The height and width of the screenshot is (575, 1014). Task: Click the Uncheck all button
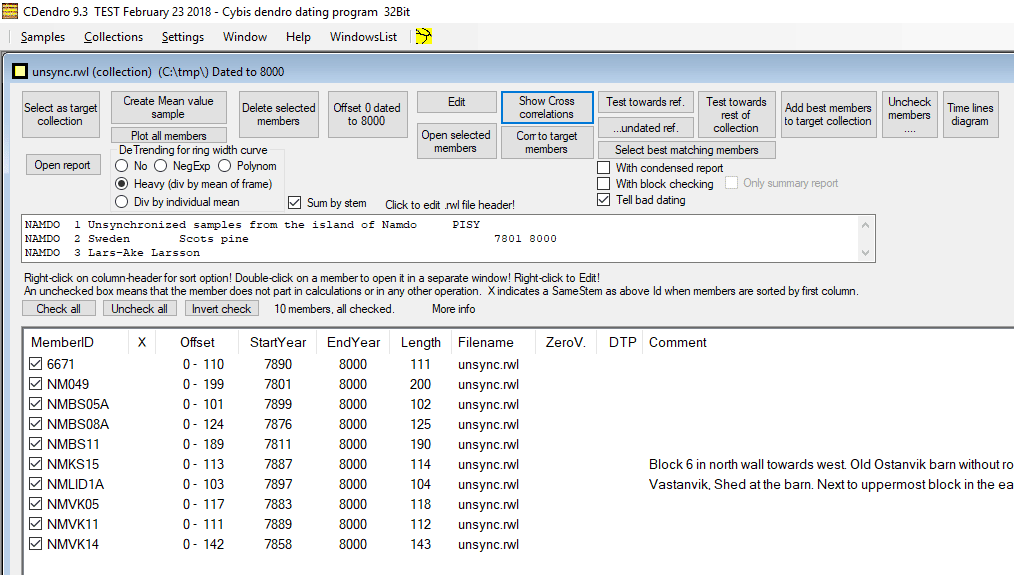pos(140,309)
